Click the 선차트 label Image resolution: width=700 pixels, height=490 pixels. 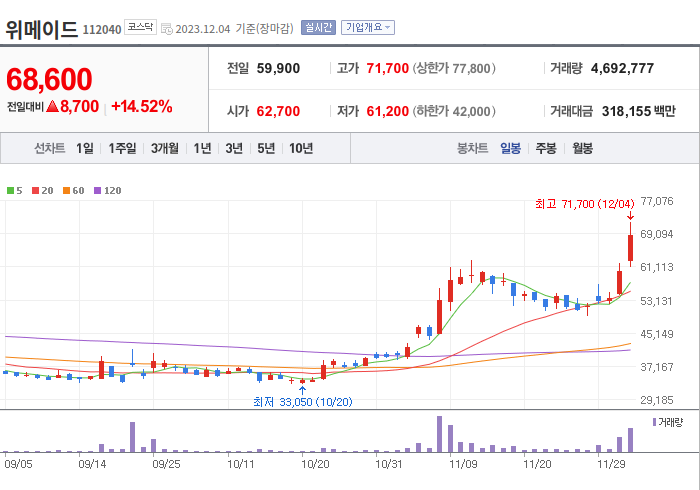point(50,148)
